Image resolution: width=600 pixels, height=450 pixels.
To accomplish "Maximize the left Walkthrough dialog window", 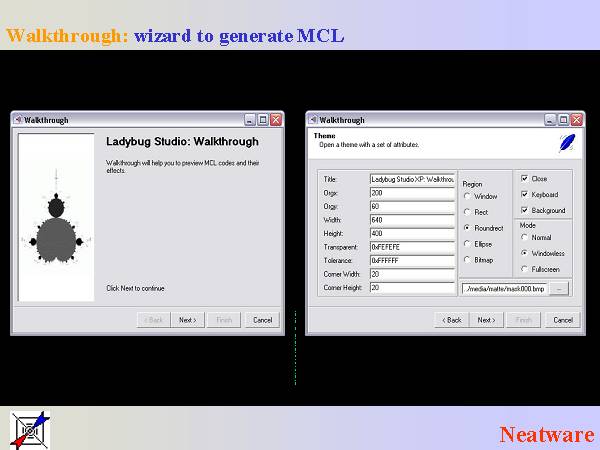I will 263,120.
